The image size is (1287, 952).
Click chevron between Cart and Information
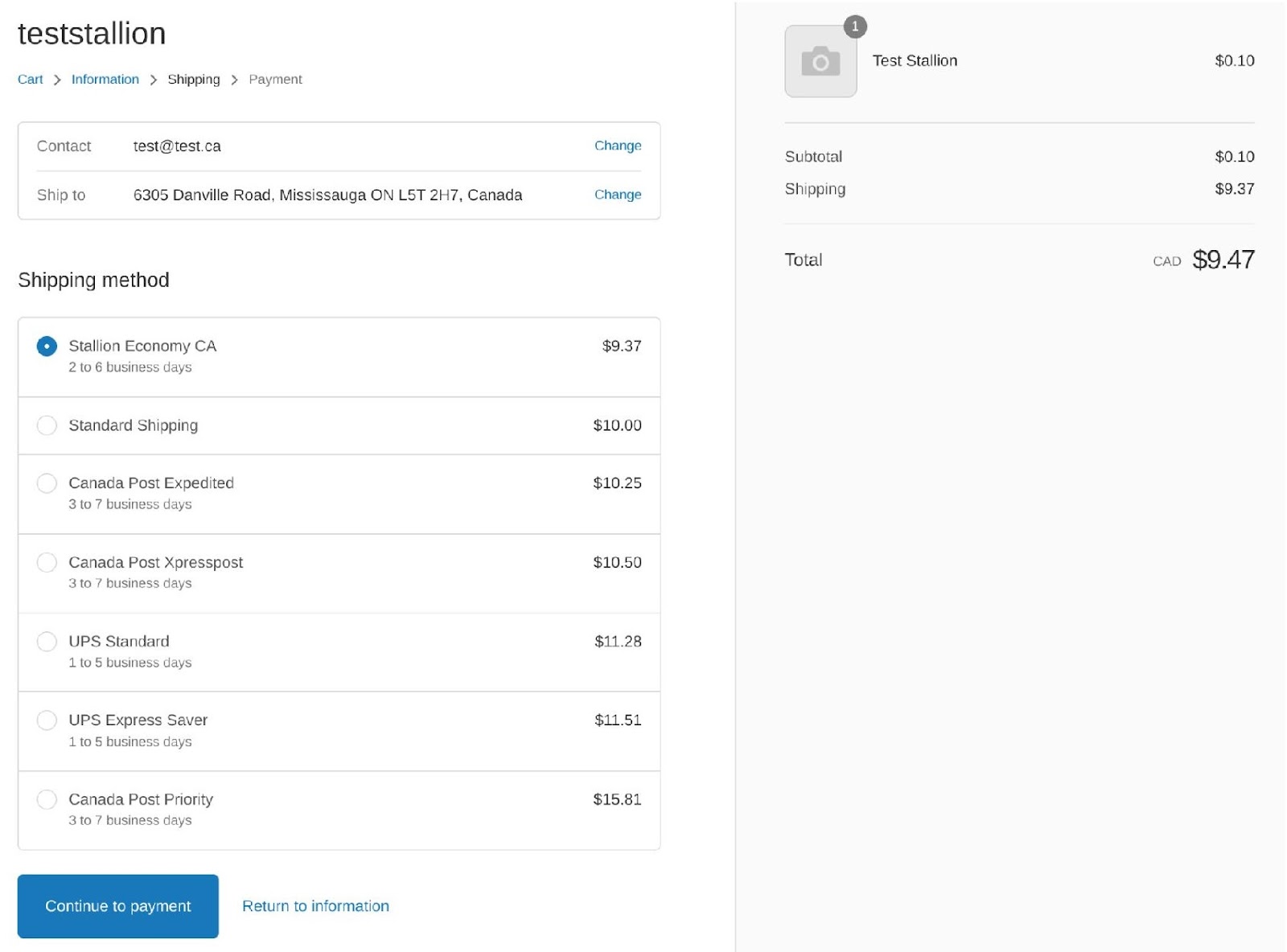tap(57, 80)
